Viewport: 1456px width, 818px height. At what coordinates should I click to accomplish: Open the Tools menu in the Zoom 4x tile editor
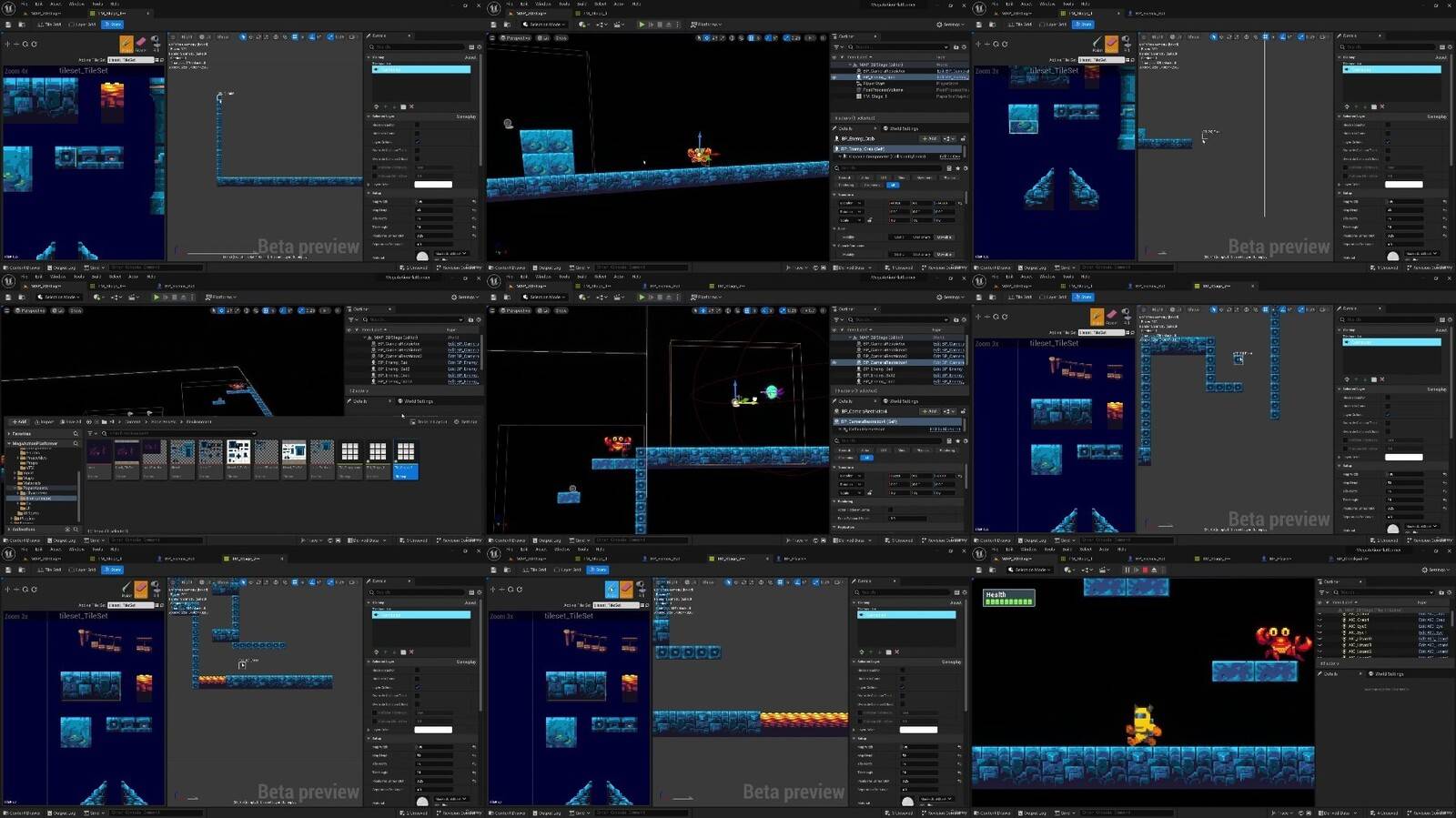pos(97,4)
